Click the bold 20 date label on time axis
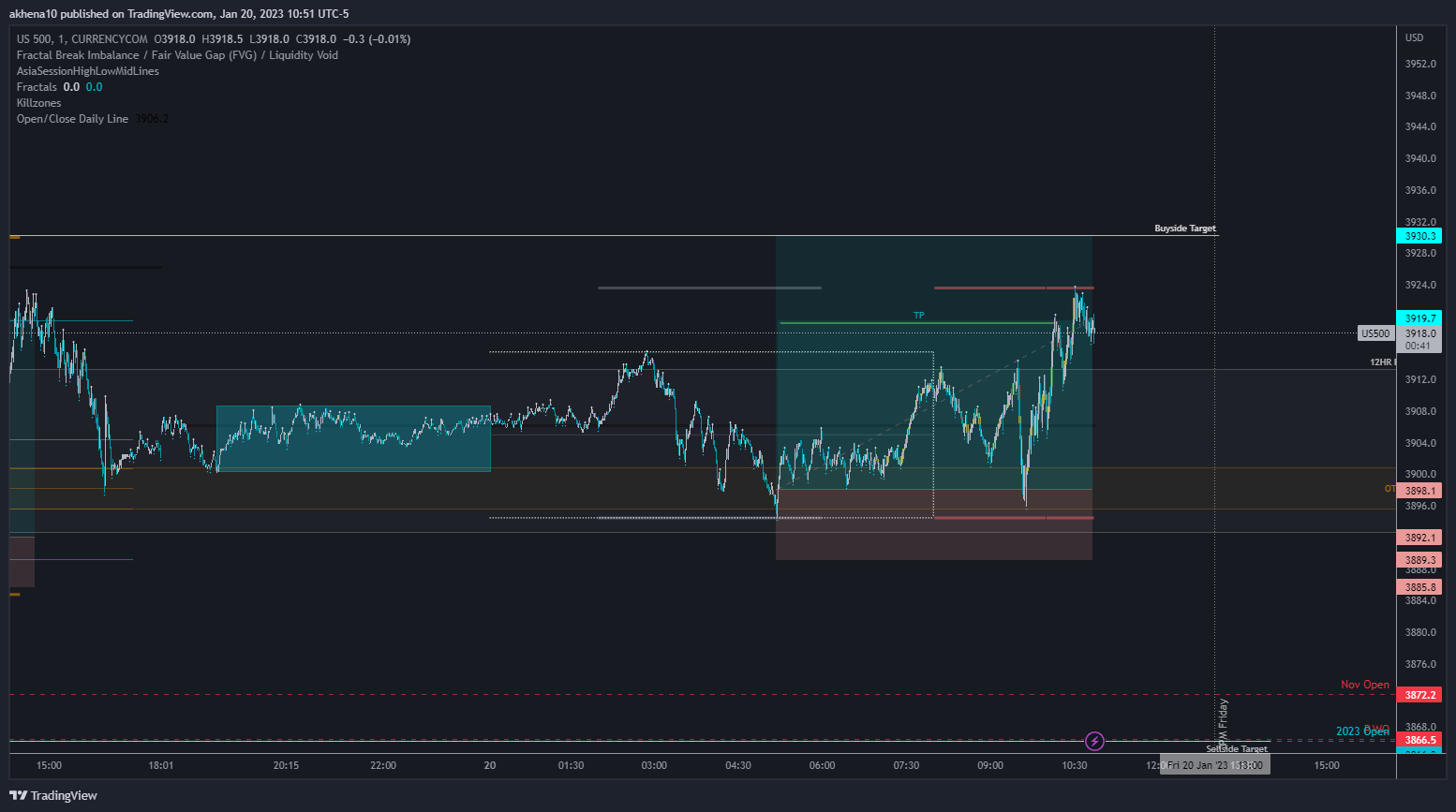The image size is (1456, 812). (x=490, y=765)
